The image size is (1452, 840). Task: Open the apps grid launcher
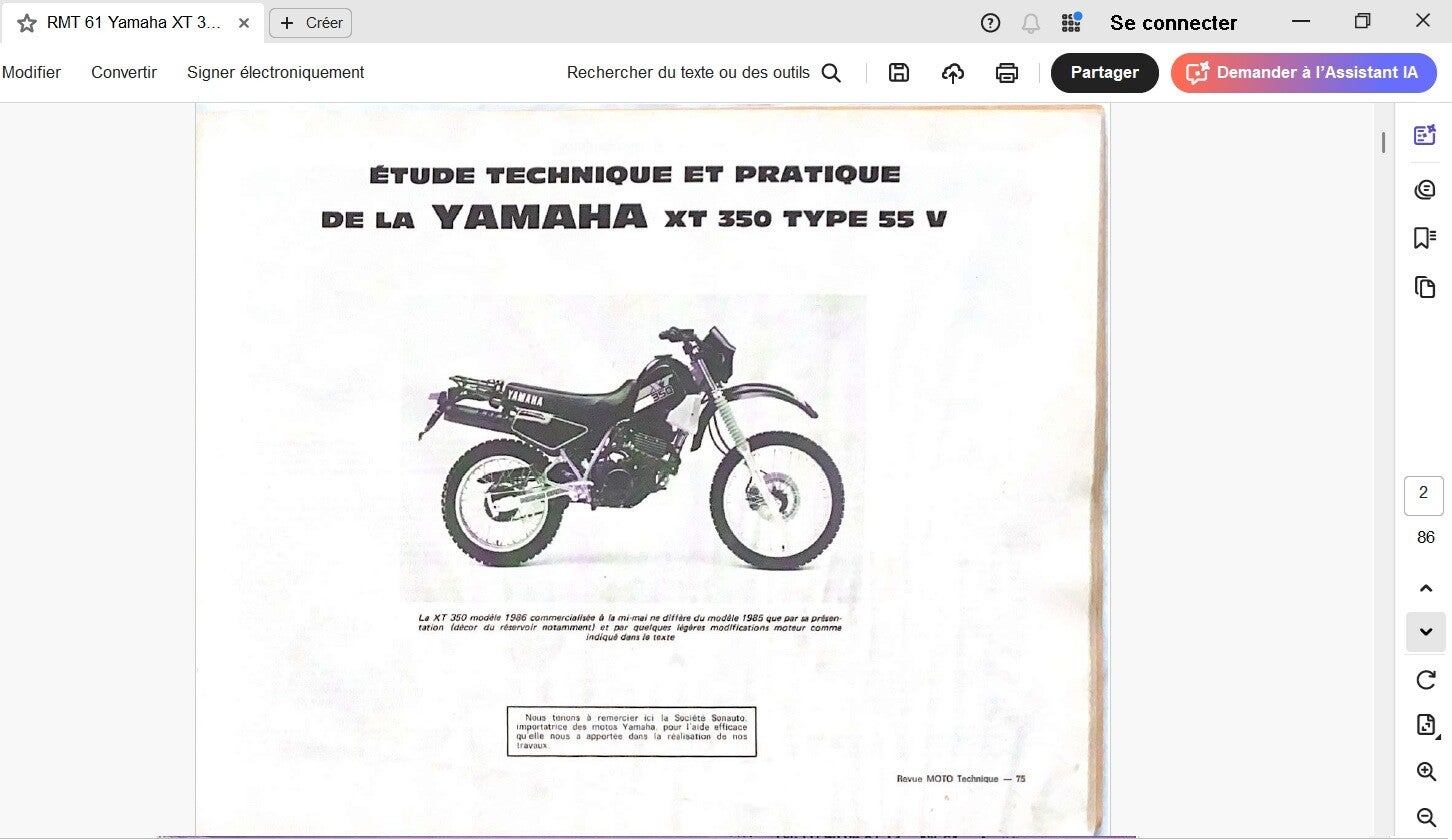click(1071, 22)
